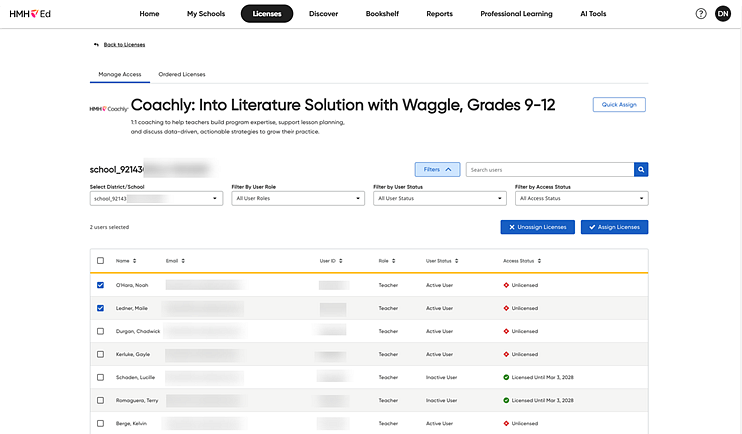
Task: Click Teacher role for Kerluke, Gayle
Action: 388,354
